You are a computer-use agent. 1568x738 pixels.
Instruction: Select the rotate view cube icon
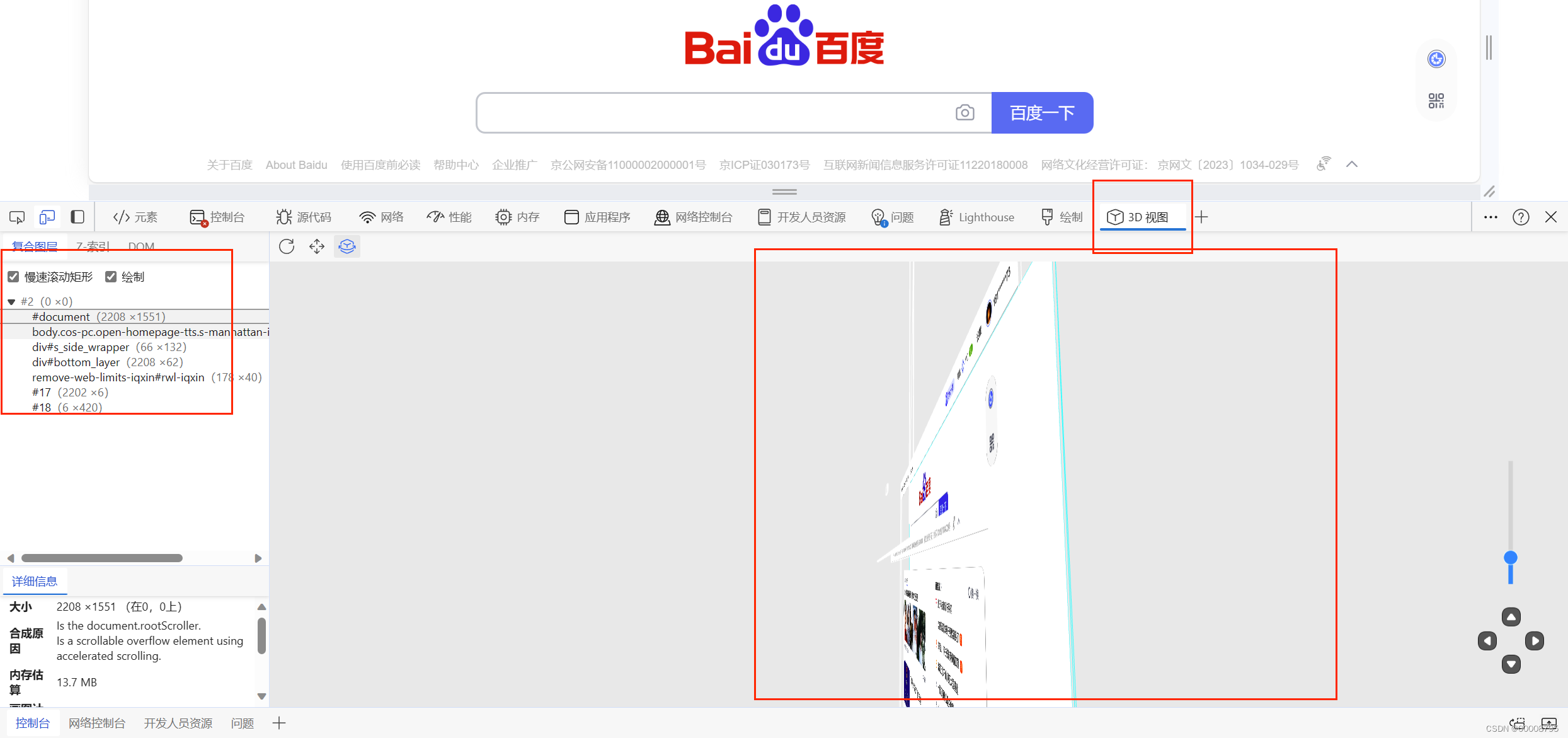coord(347,246)
